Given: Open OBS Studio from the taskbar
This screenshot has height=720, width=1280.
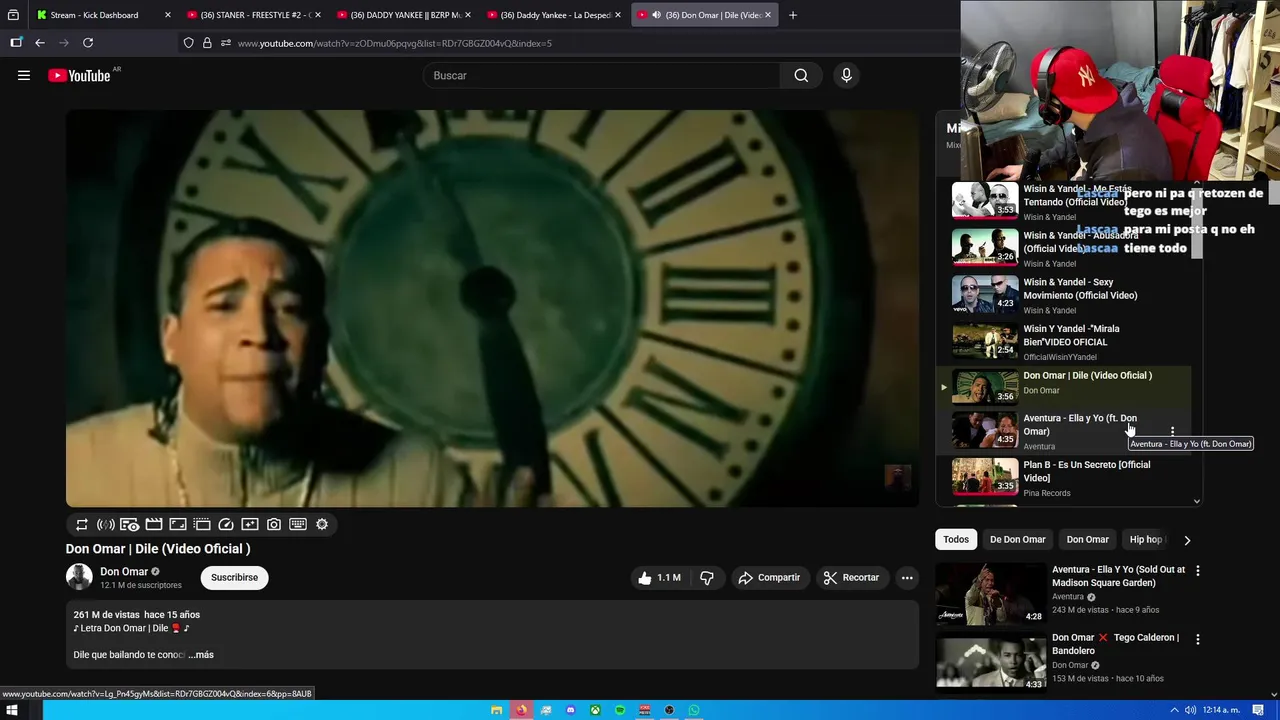Looking at the screenshot, I should click(x=669, y=710).
